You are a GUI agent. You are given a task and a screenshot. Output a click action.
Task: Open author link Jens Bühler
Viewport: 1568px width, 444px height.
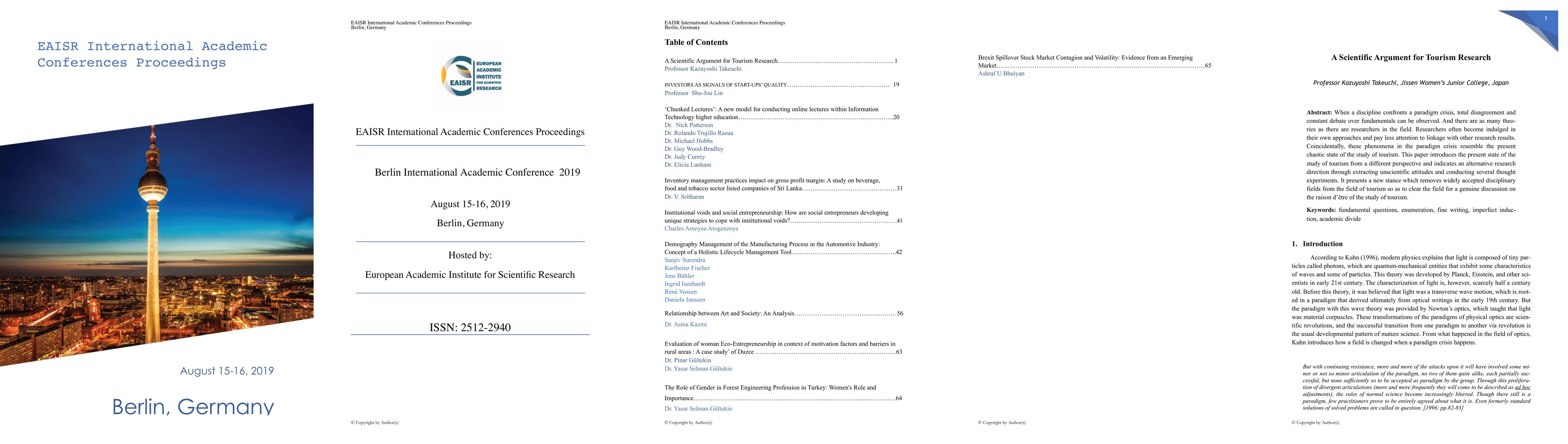[x=679, y=276]
